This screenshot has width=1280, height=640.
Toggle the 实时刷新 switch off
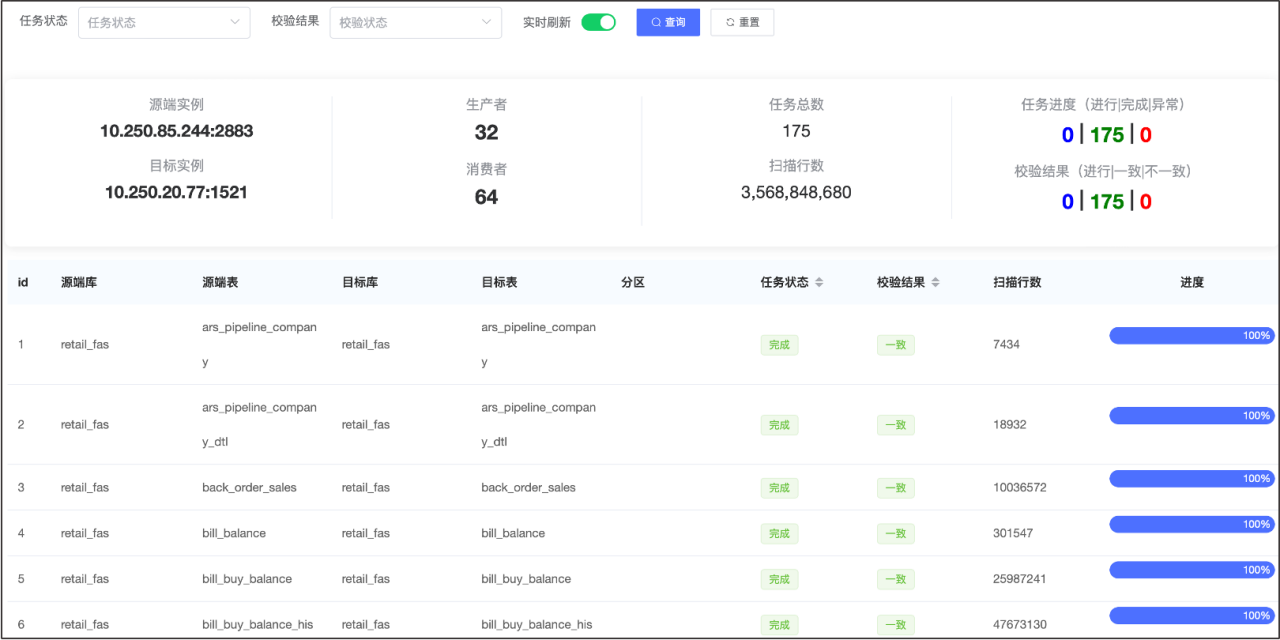(598, 22)
